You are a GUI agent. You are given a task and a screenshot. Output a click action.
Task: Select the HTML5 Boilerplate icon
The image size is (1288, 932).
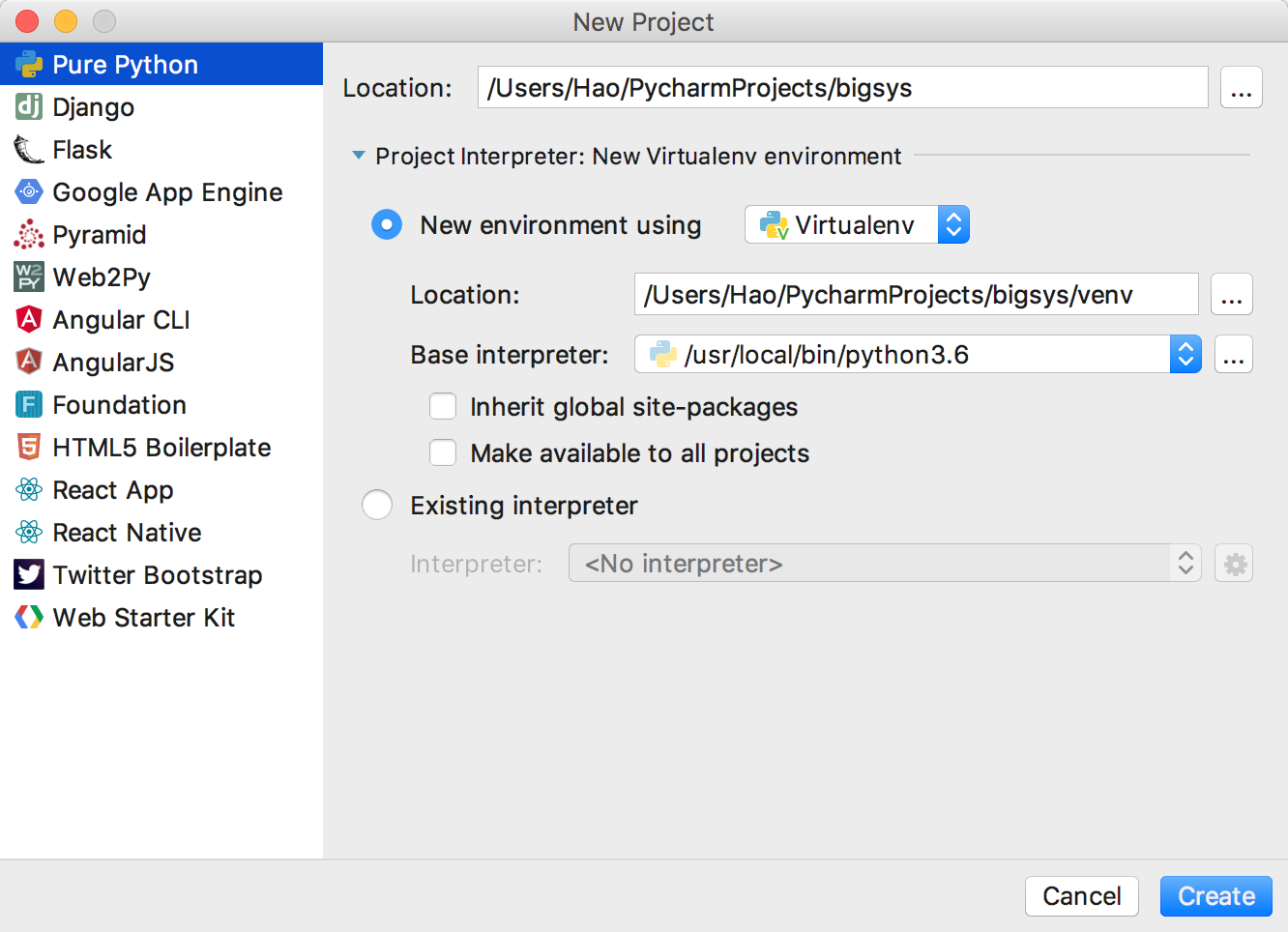point(29,448)
